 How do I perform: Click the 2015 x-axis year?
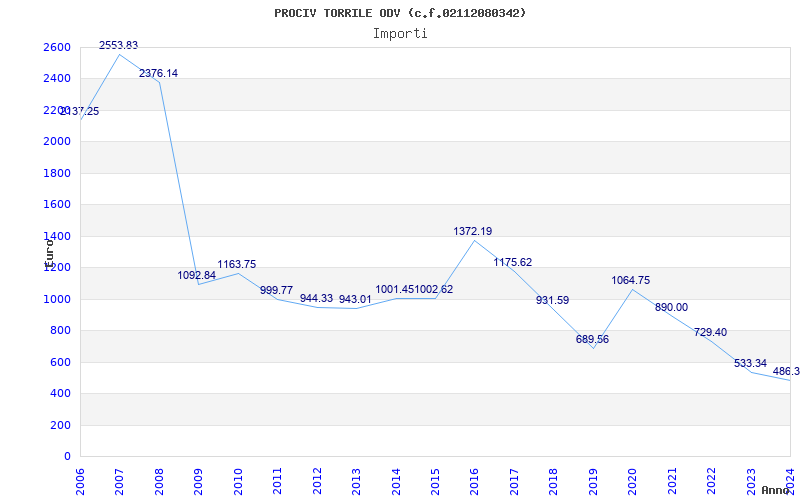coord(435,481)
